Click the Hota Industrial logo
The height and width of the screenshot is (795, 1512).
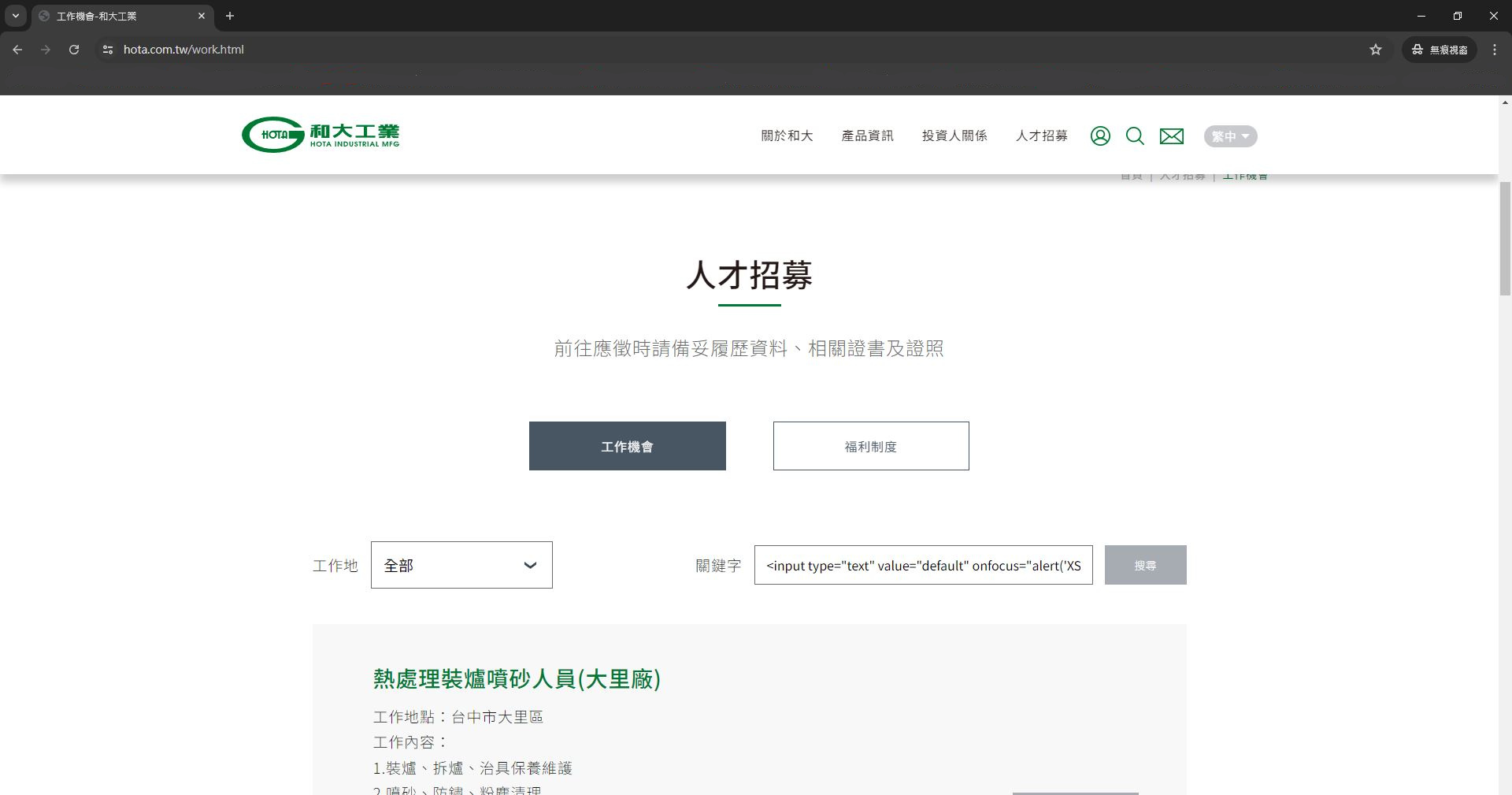(321, 135)
